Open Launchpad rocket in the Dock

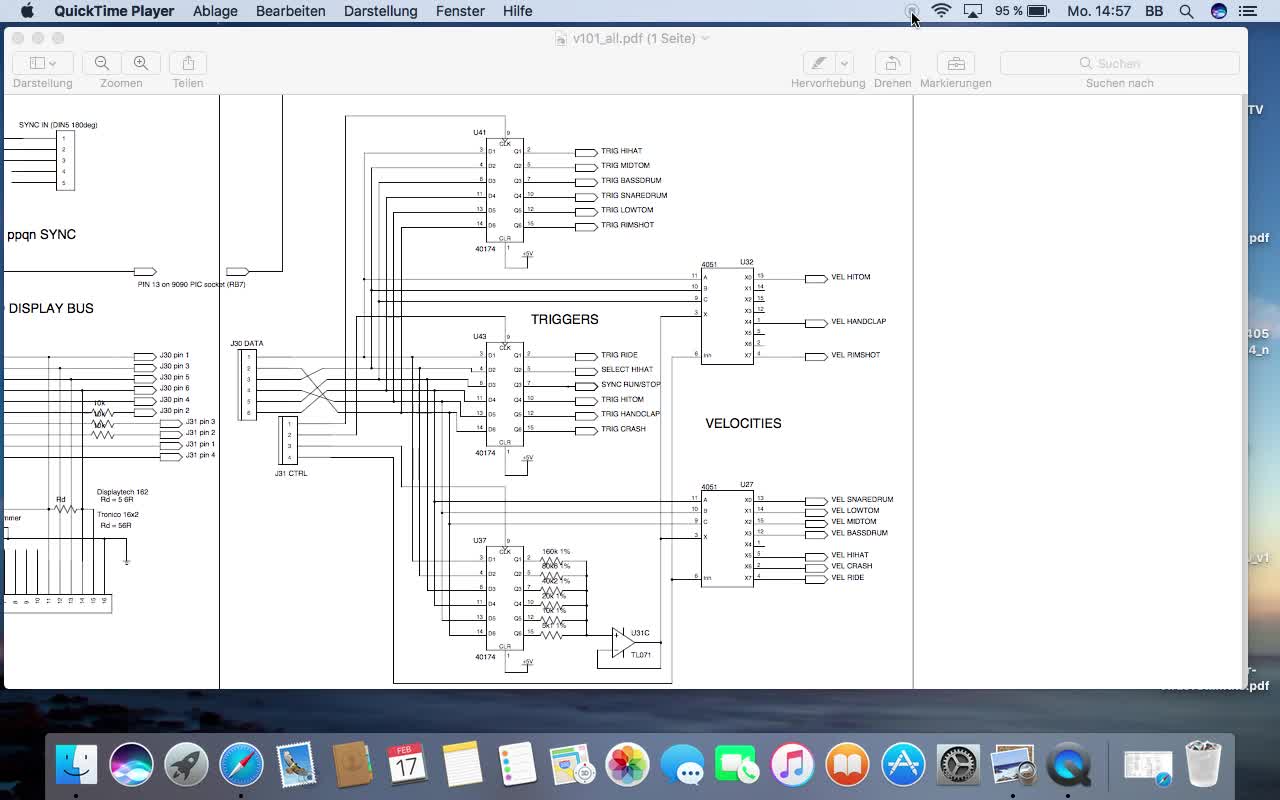tap(186, 766)
